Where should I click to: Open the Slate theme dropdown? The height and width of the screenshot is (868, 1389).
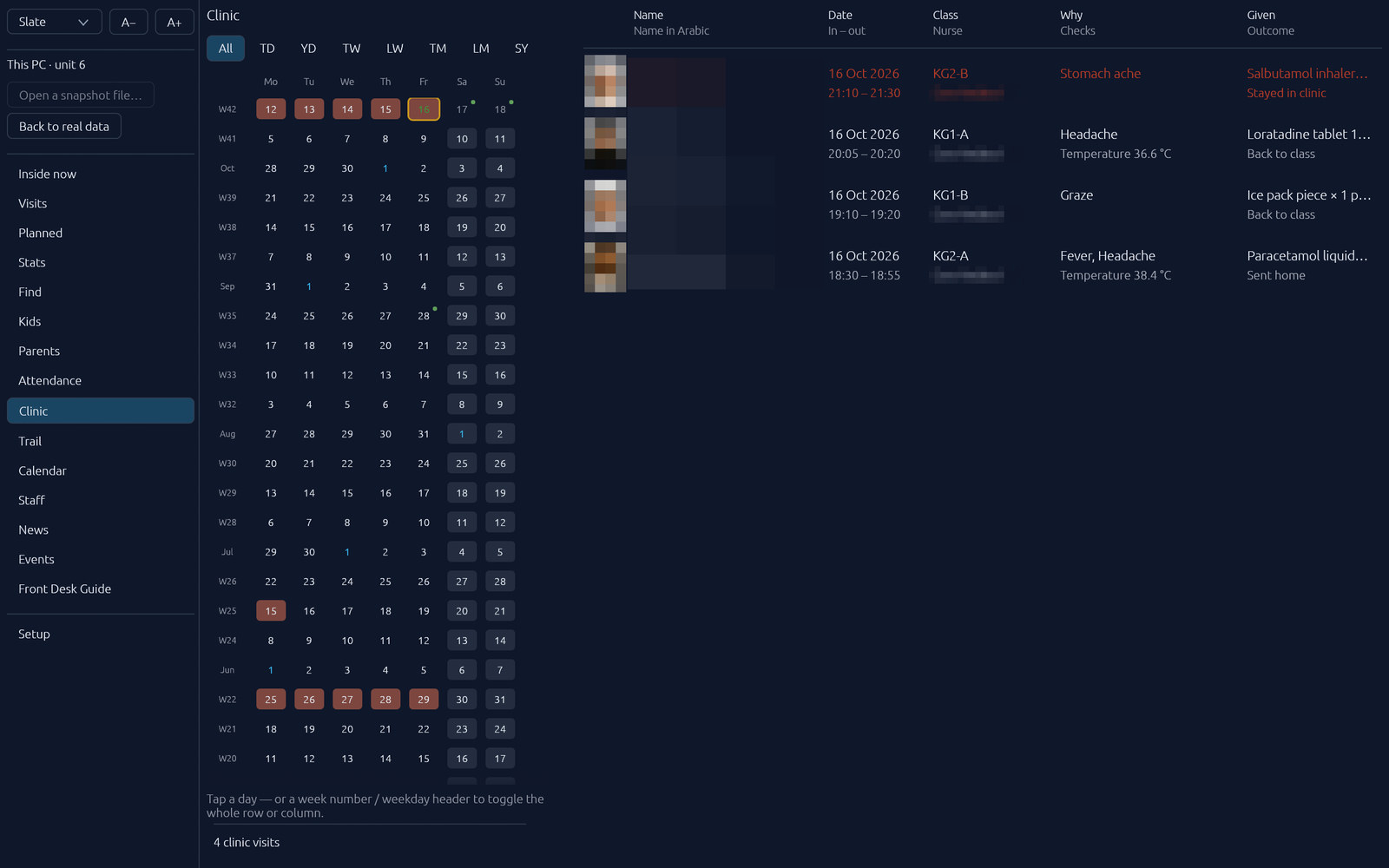click(x=54, y=22)
